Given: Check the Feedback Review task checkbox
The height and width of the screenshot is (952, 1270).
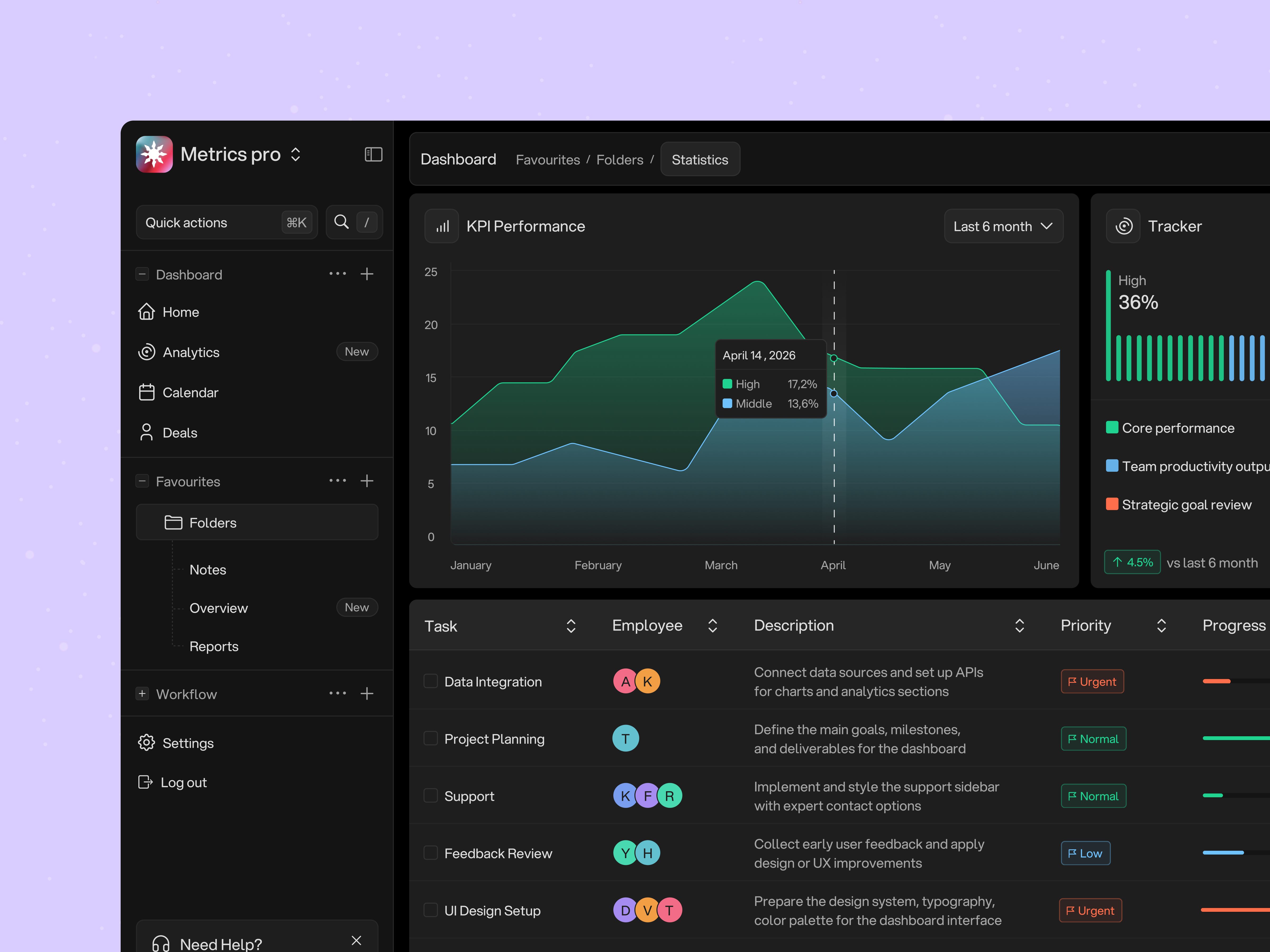Looking at the screenshot, I should pos(430,853).
